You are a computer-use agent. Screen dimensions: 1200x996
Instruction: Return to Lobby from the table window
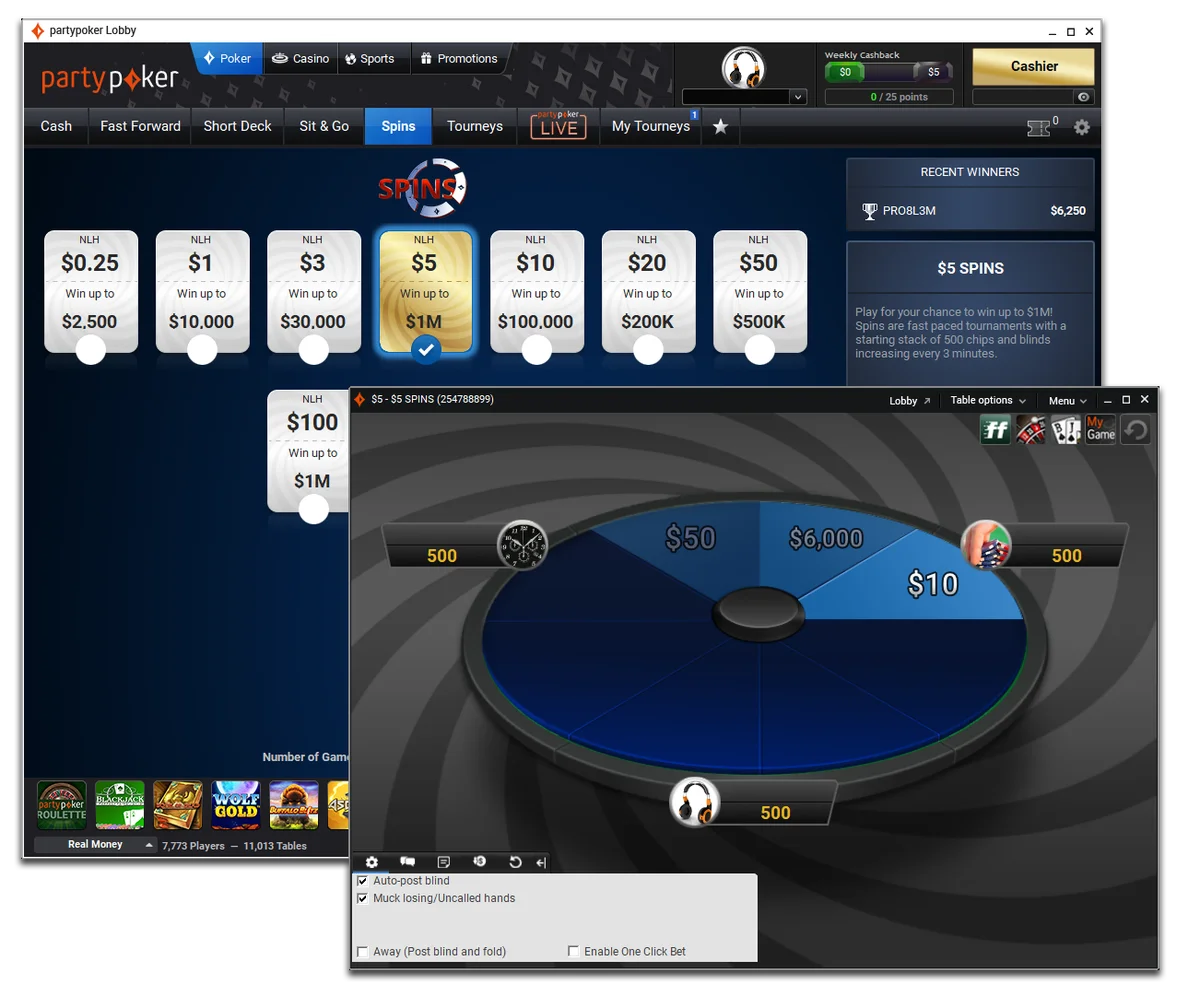pos(909,400)
